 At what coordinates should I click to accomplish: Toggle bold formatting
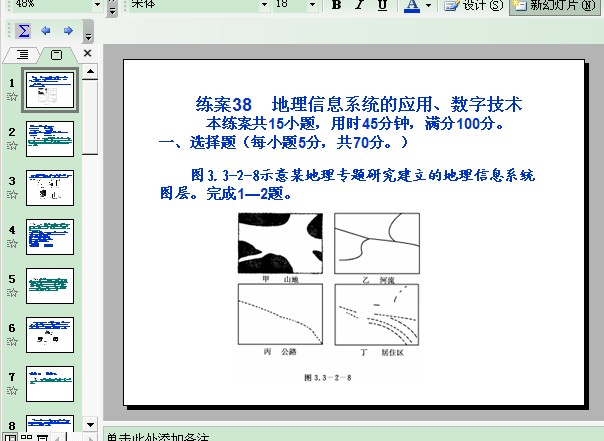(336, 5)
